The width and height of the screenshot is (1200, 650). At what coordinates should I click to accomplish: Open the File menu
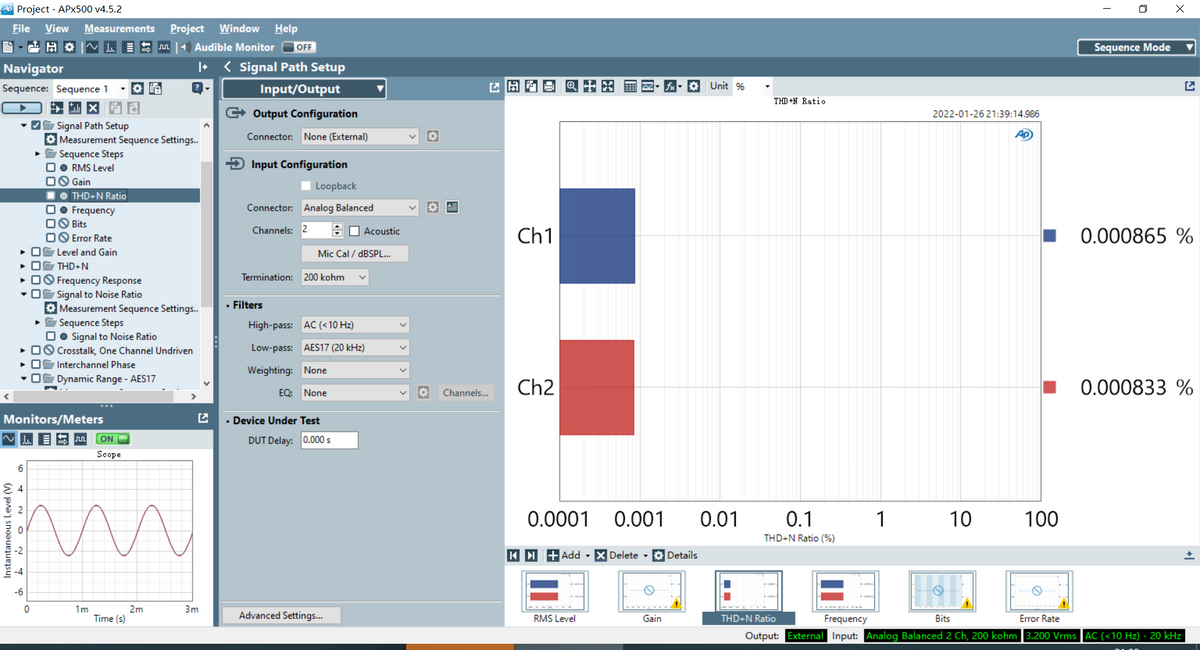pos(21,28)
